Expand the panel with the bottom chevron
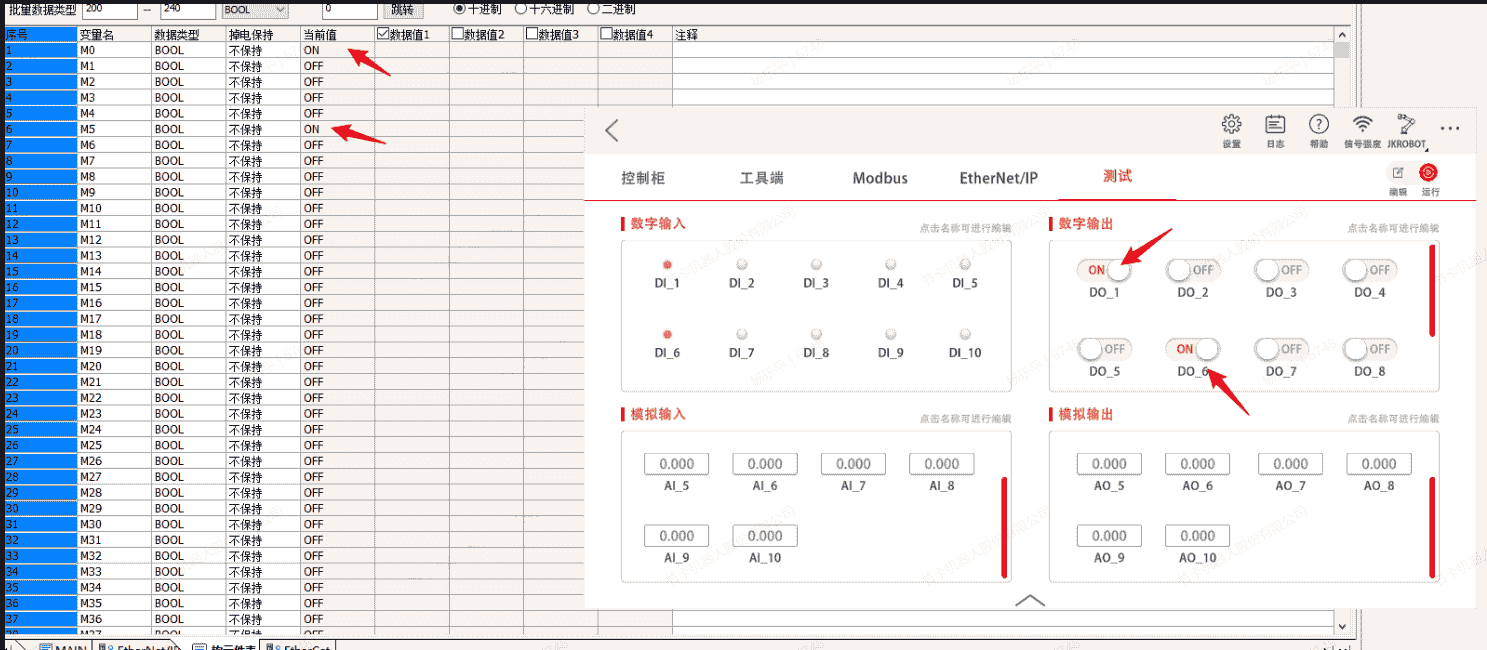This screenshot has height=650, width=1487. [x=1029, y=600]
